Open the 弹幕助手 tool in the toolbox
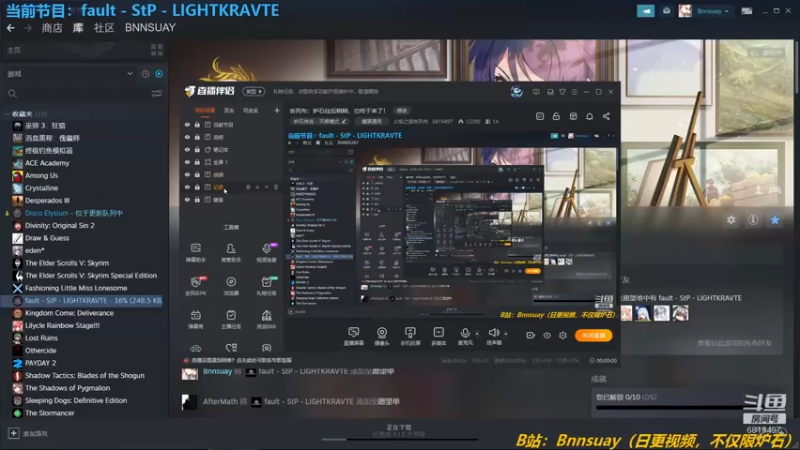Screen dimensions: 800x450 (195, 252)
